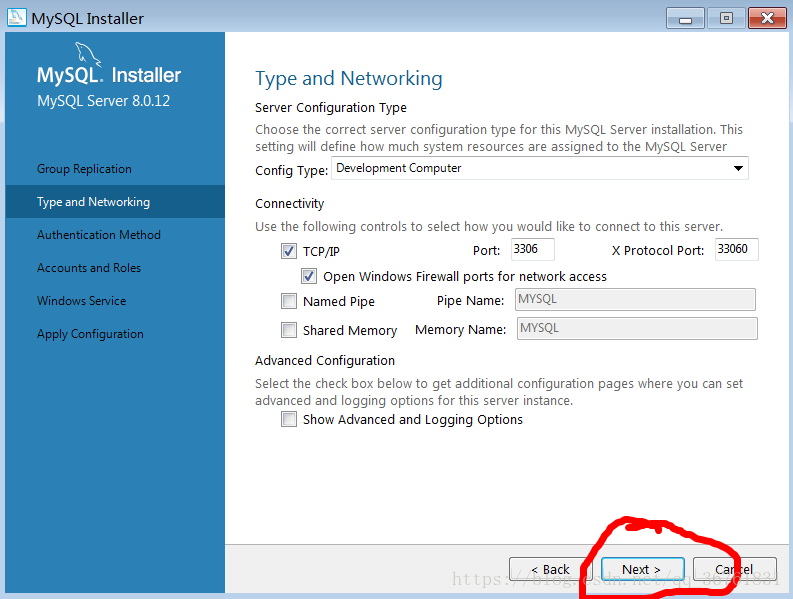Enable the Shared Memory checkbox

[x=289, y=330]
